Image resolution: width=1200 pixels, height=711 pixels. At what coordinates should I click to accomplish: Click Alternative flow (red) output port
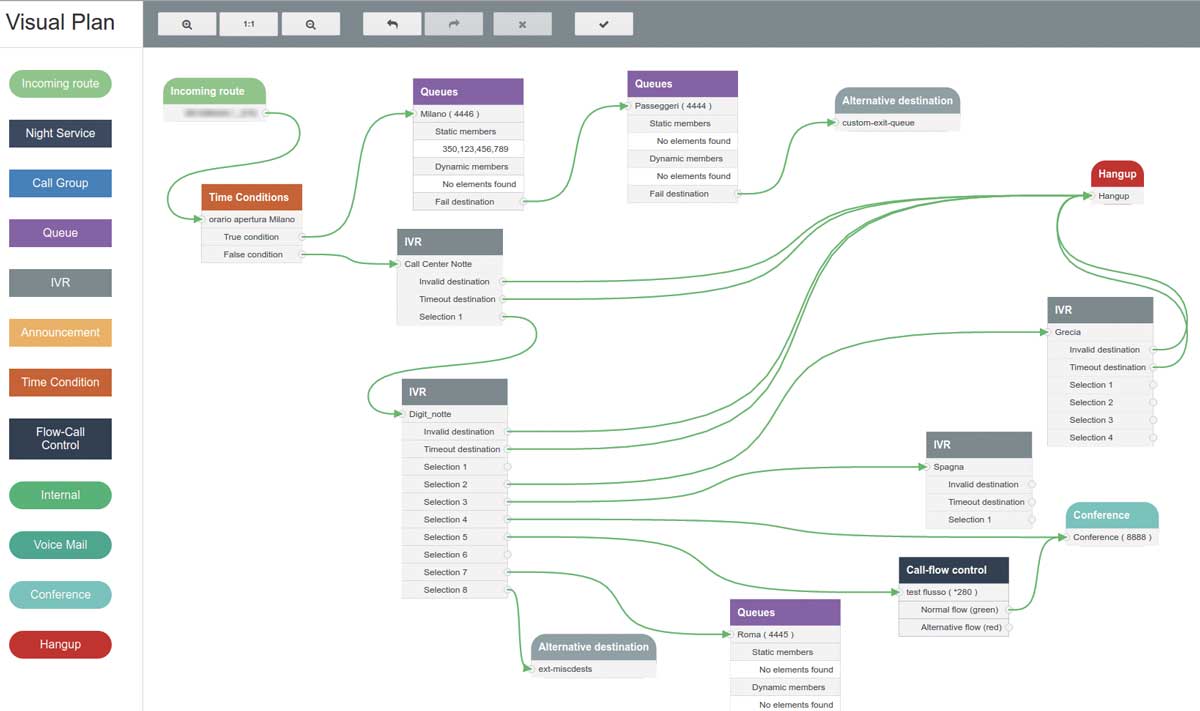(x=1009, y=628)
